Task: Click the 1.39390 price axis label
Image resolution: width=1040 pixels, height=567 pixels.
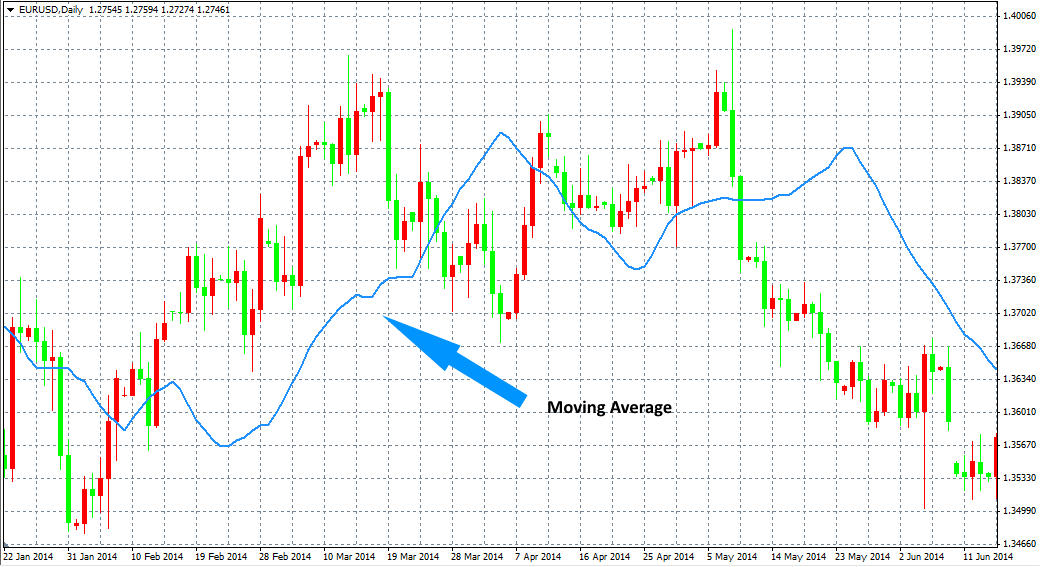Action: point(1018,82)
